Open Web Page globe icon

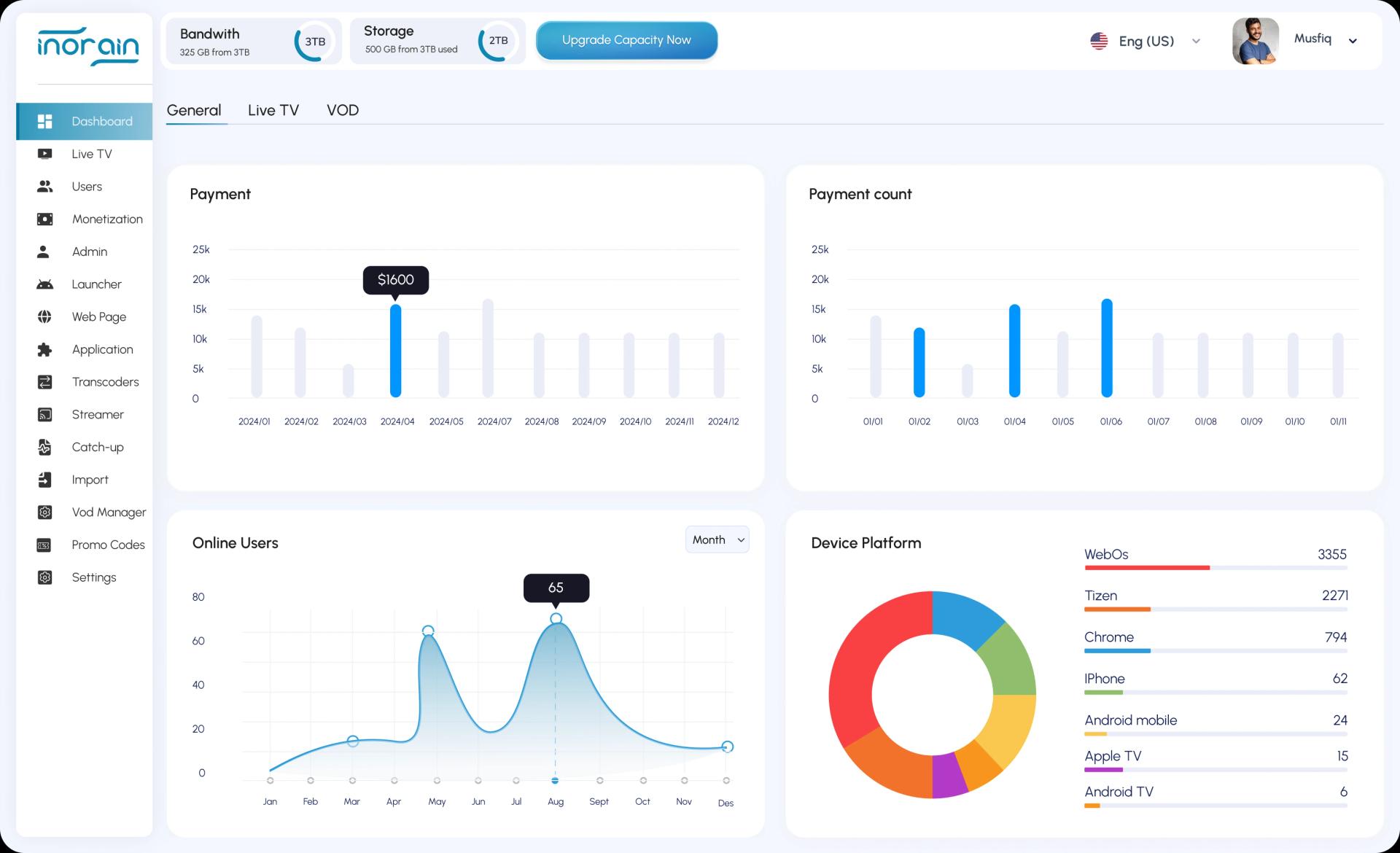(x=44, y=317)
